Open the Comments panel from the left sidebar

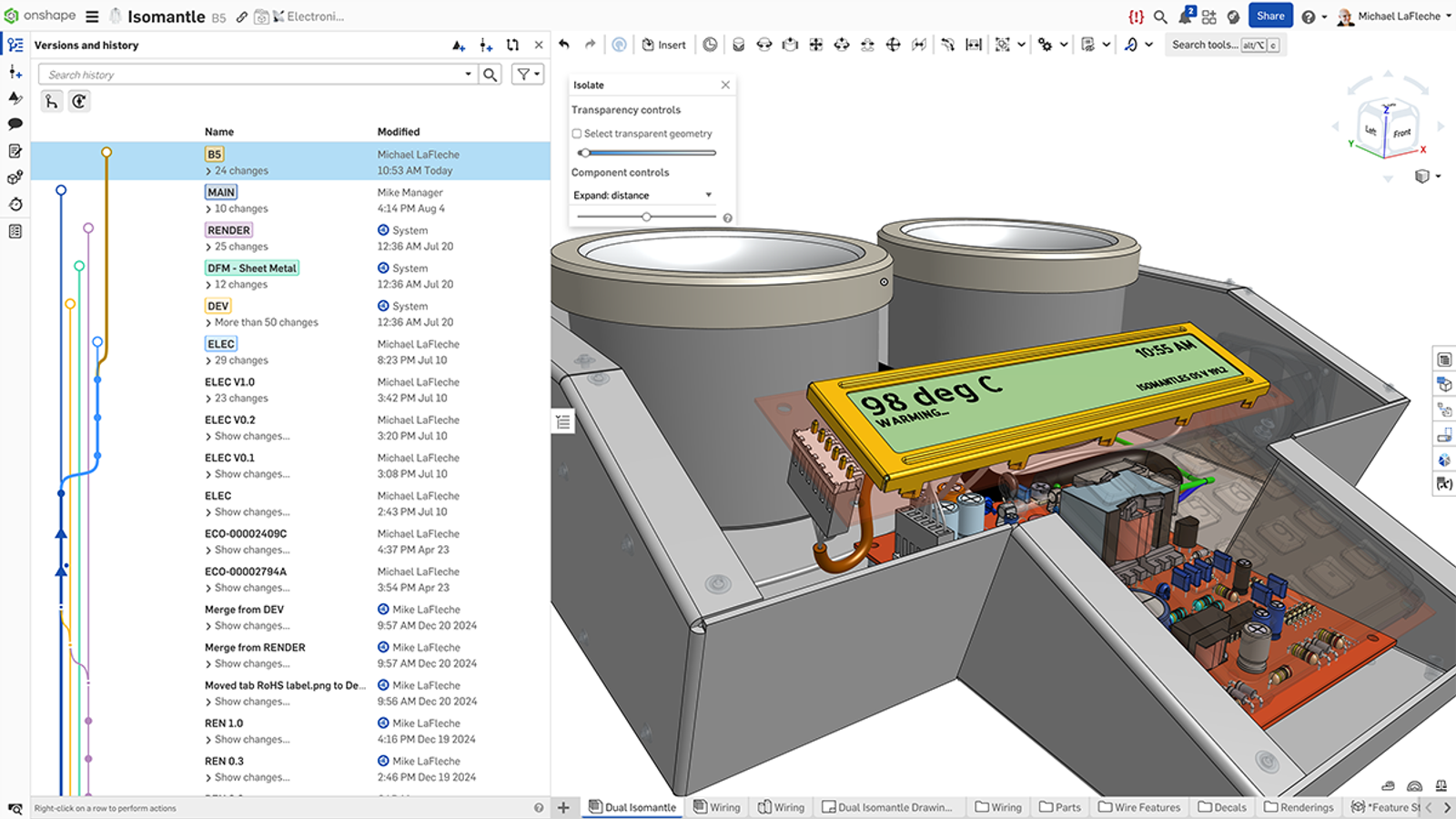click(15, 123)
